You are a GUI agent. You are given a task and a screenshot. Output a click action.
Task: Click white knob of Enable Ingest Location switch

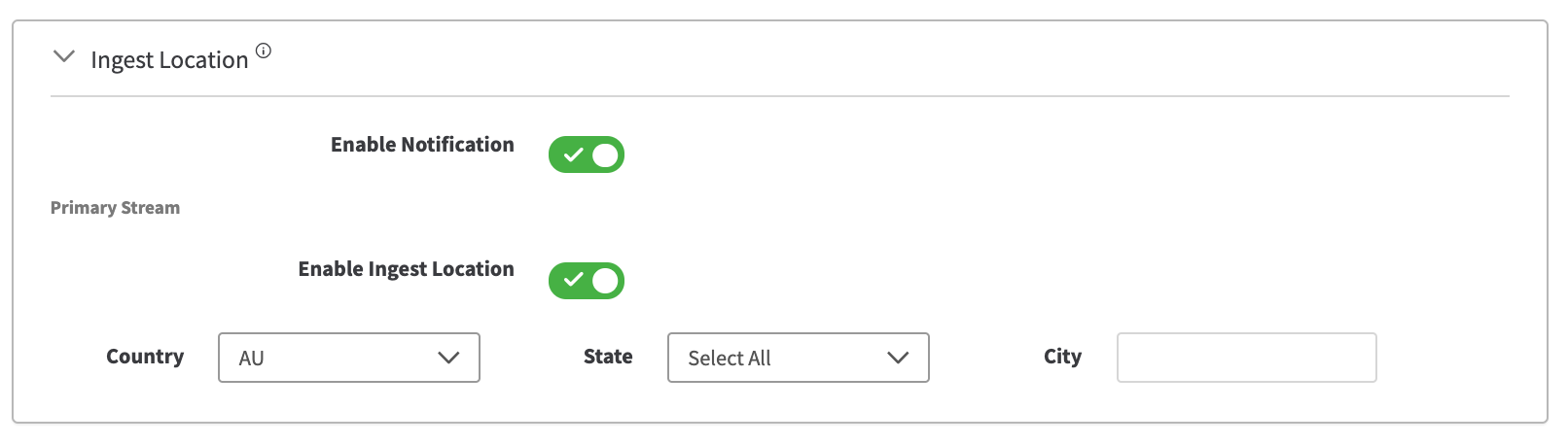click(605, 281)
